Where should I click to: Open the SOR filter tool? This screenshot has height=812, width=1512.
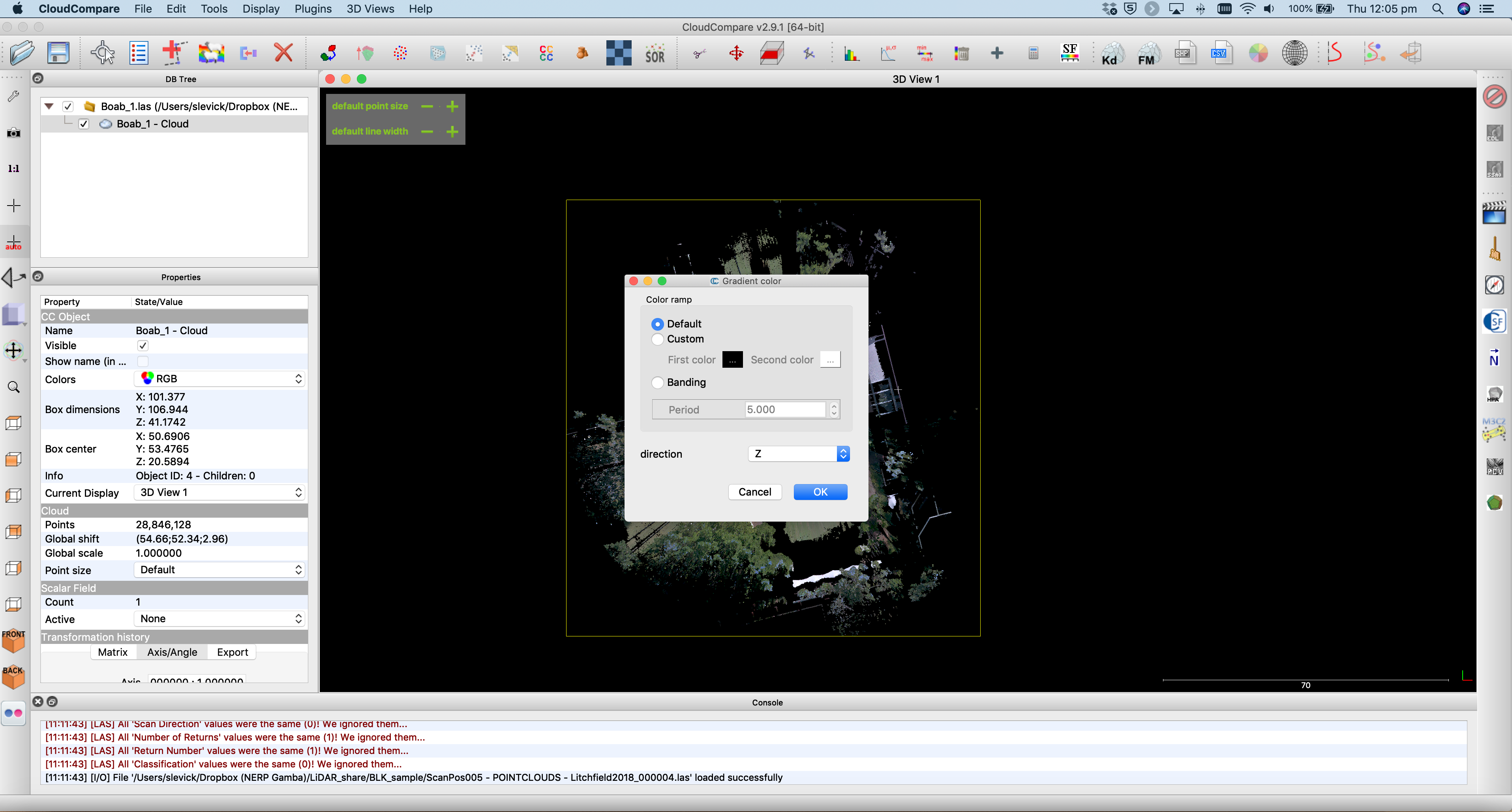(x=655, y=53)
